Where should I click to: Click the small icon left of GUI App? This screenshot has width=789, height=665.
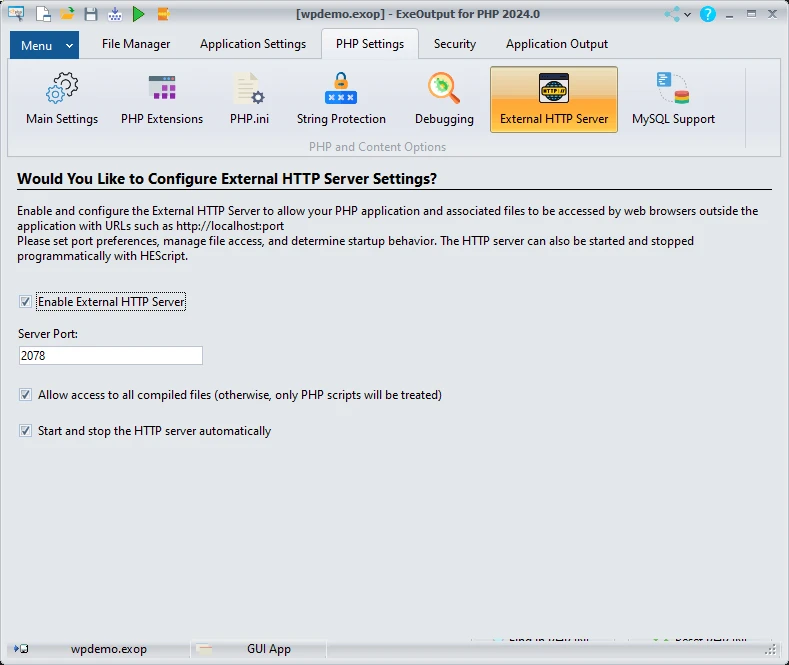click(204, 649)
